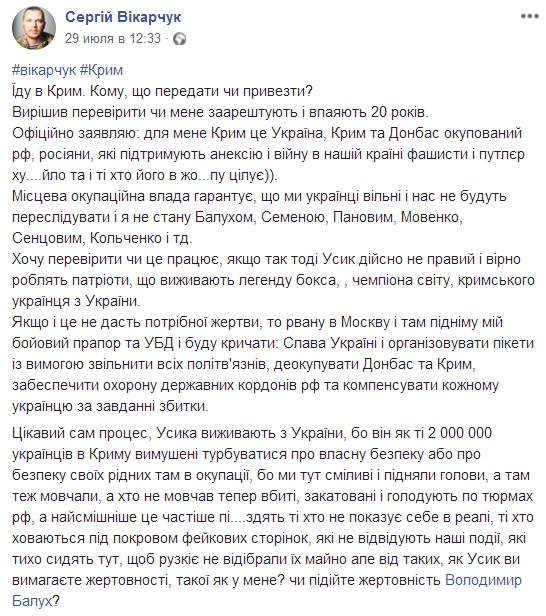
Task: Click the number '2 000 000' in the post
Action: pos(460,433)
